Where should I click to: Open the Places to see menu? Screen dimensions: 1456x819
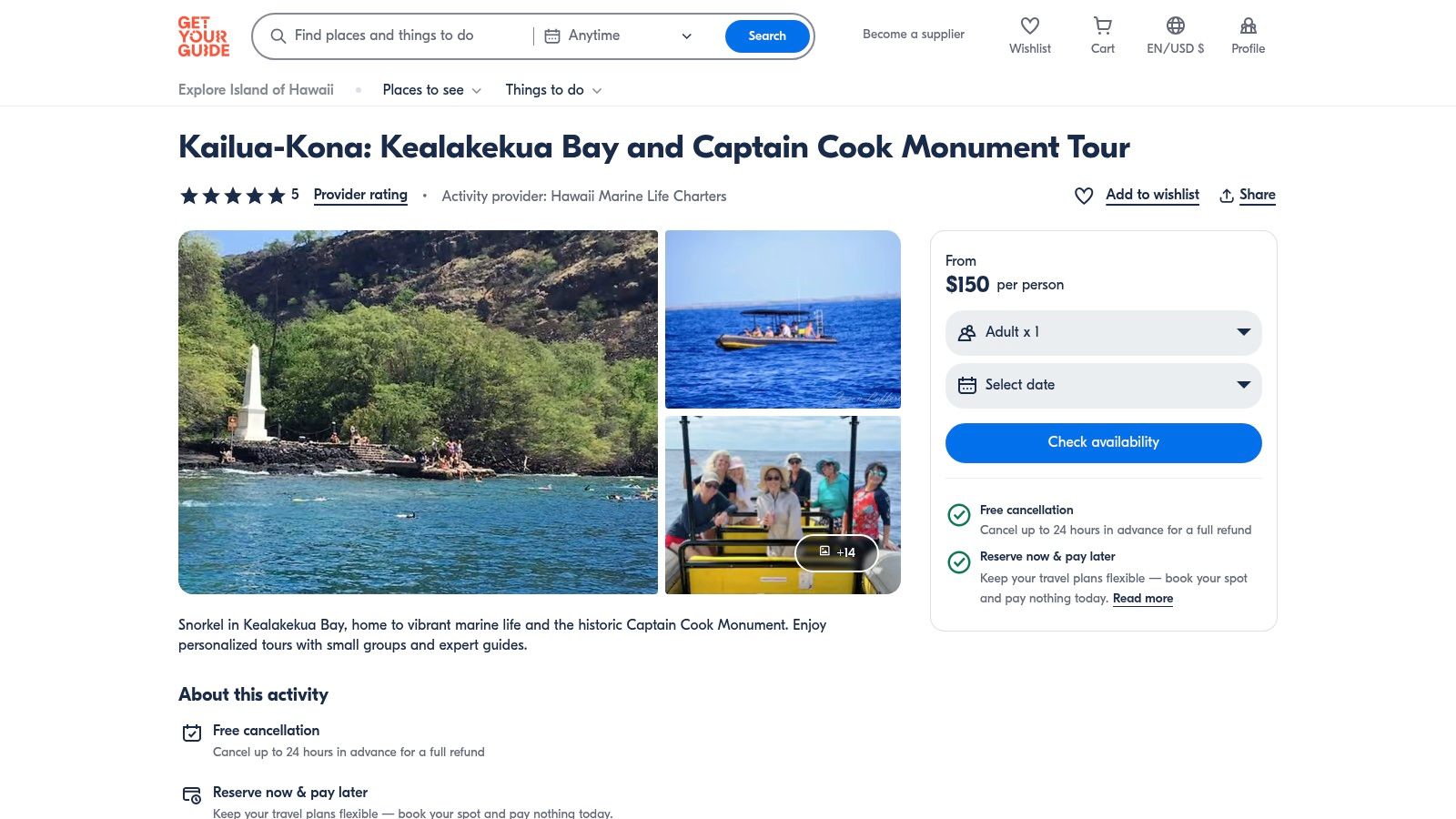pos(430,89)
